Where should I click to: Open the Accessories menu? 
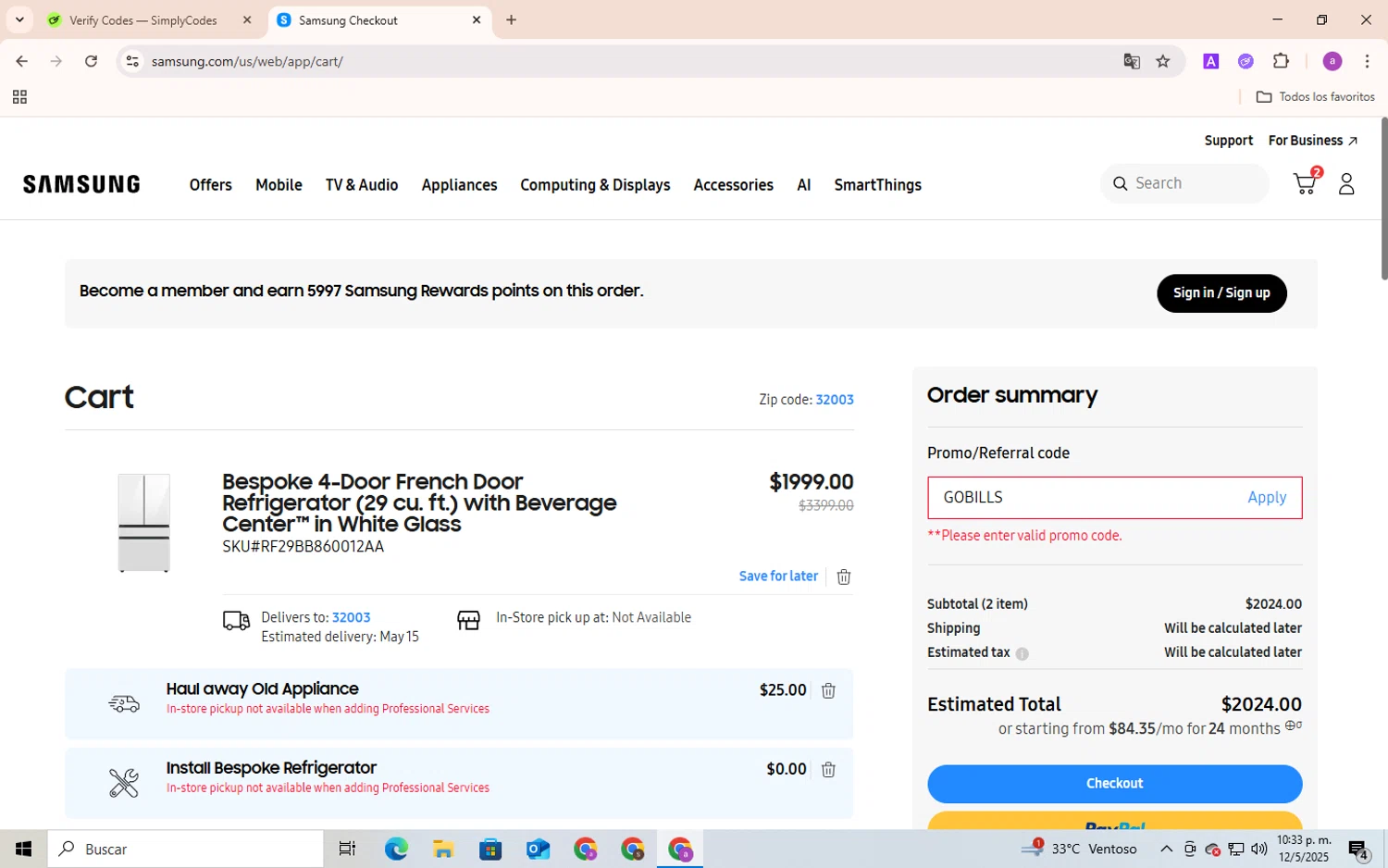pos(733,185)
